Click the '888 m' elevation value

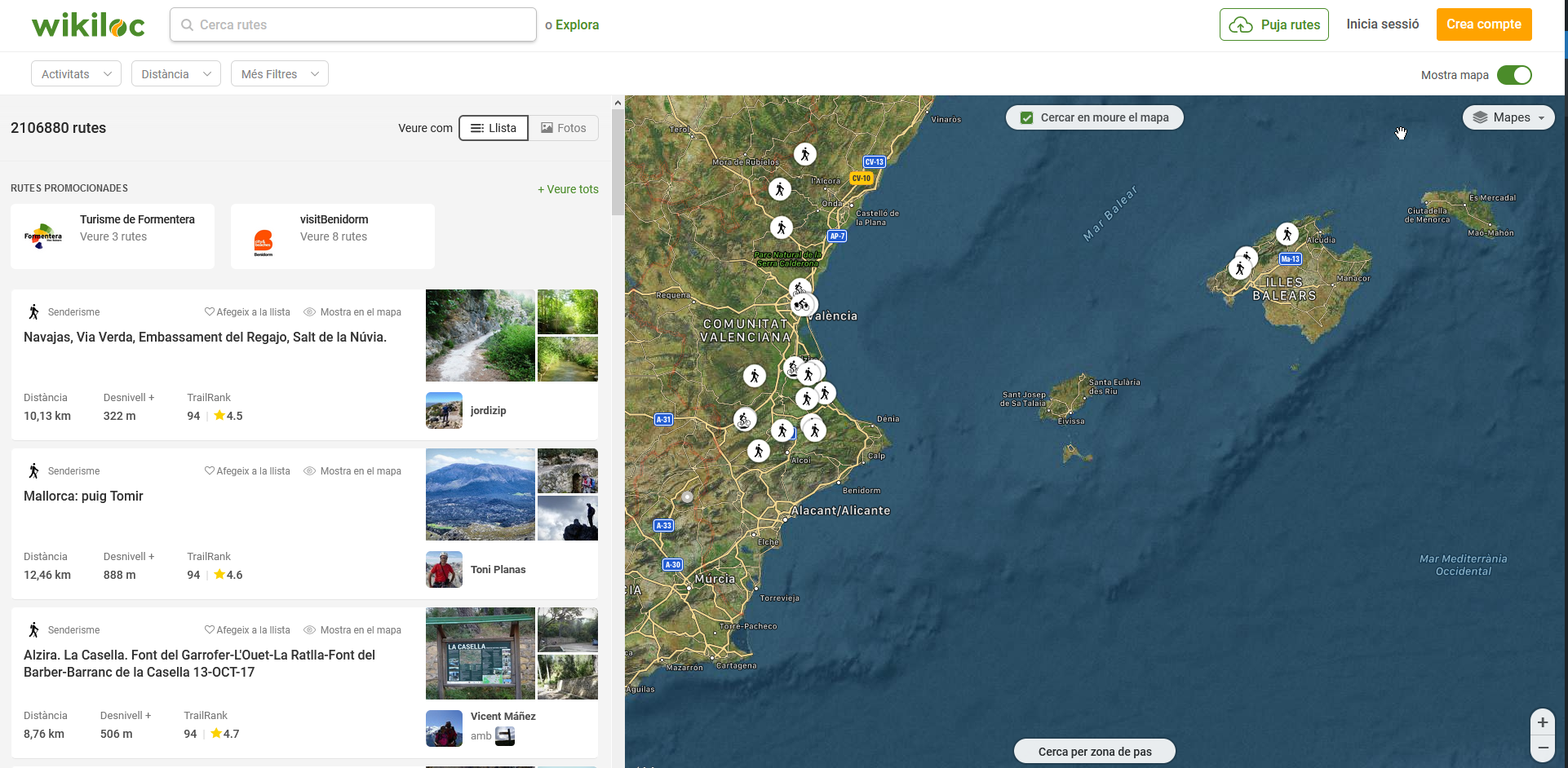120,575
